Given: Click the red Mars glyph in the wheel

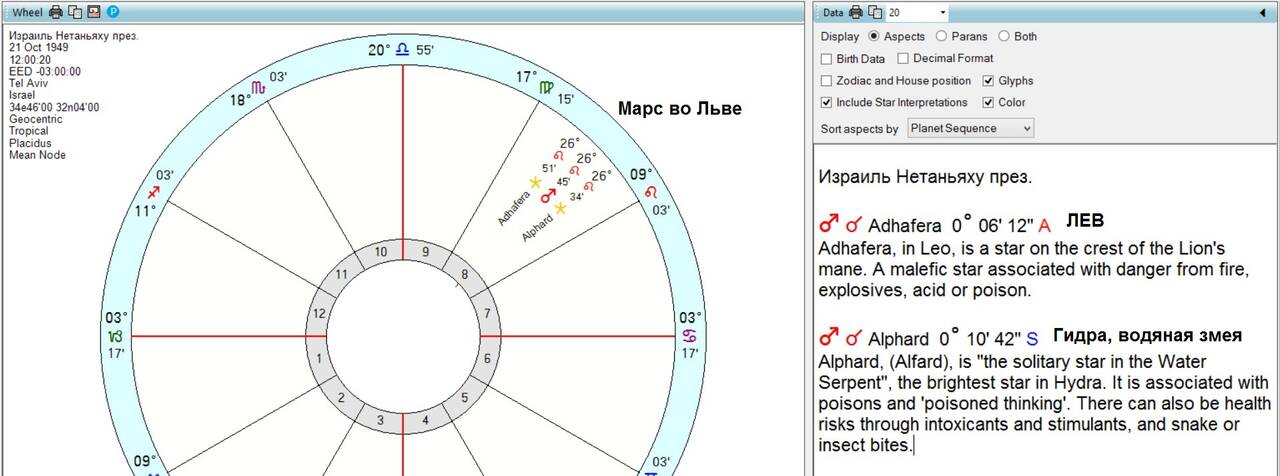Looking at the screenshot, I should 548,196.
